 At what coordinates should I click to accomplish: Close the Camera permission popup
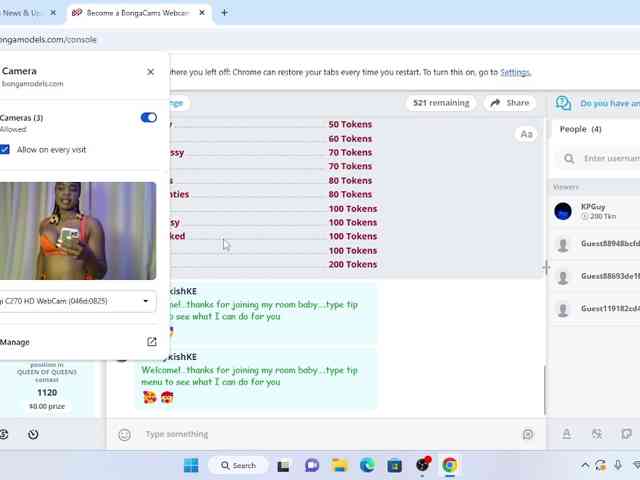tap(150, 72)
